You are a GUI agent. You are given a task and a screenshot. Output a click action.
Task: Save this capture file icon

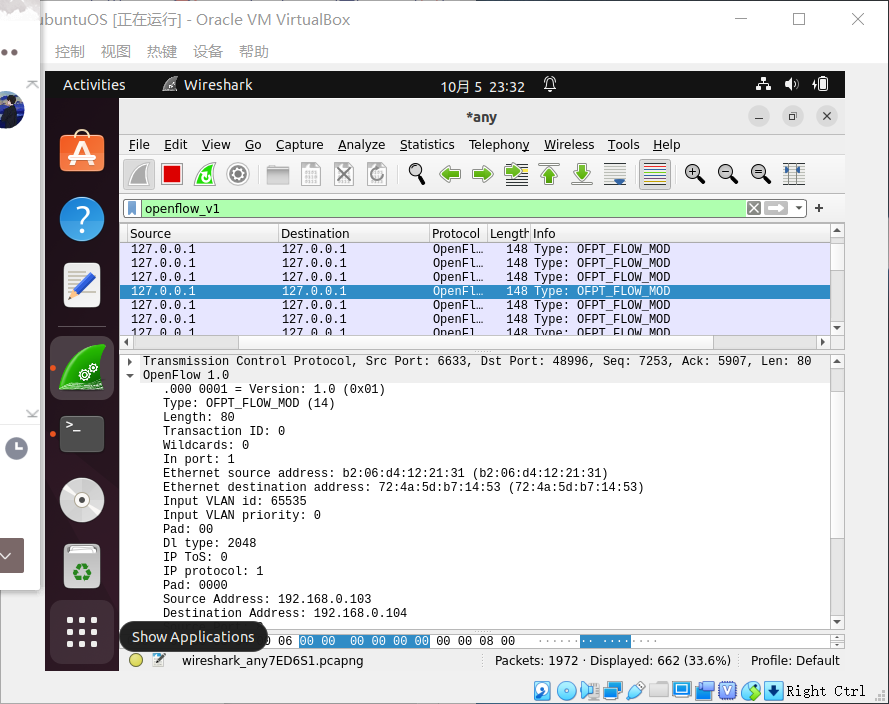click(x=311, y=174)
